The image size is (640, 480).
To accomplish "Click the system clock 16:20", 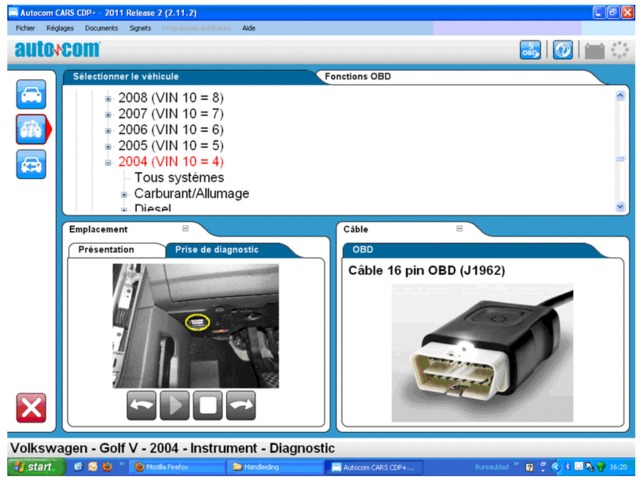I will 618,467.
